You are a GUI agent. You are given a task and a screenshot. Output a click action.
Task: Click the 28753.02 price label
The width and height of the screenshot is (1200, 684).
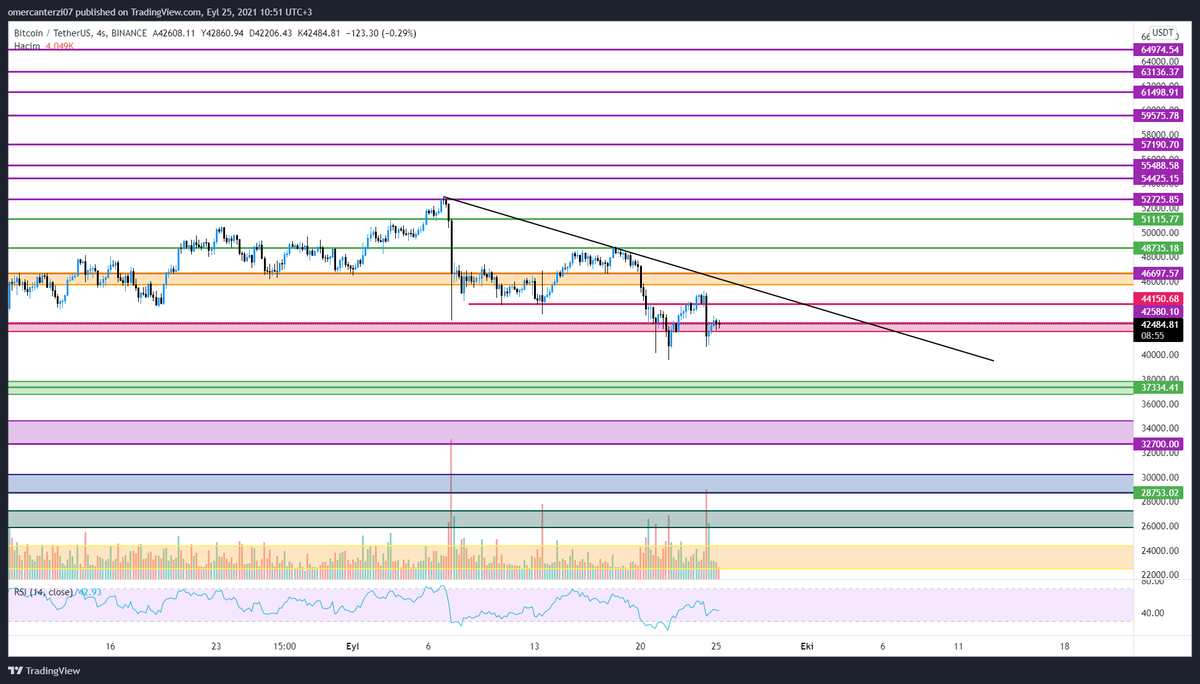click(1161, 493)
